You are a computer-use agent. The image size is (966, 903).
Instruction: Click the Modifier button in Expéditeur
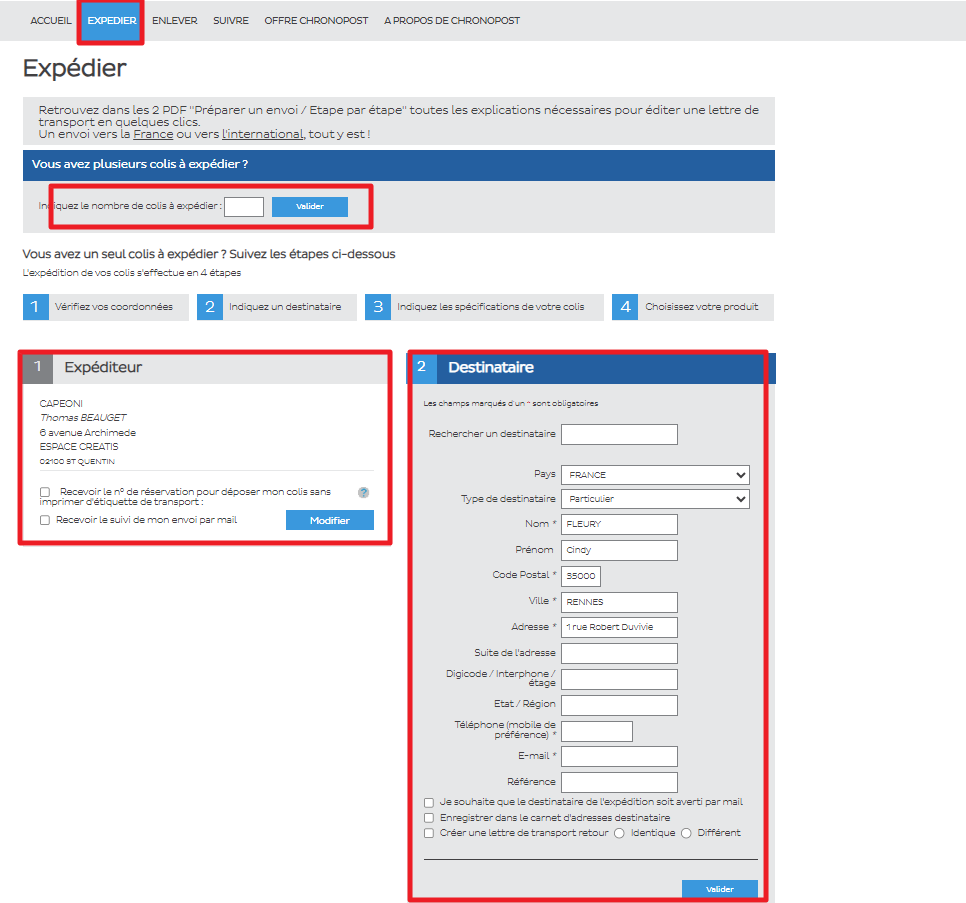coord(330,520)
